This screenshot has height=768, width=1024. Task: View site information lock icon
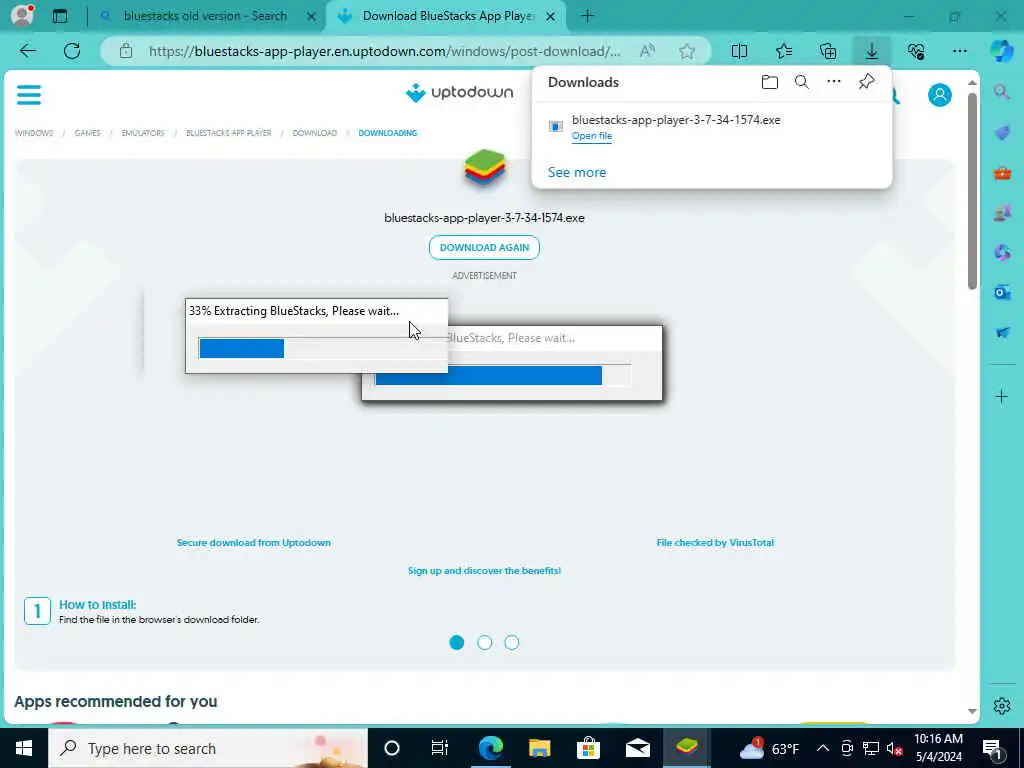tap(126, 51)
